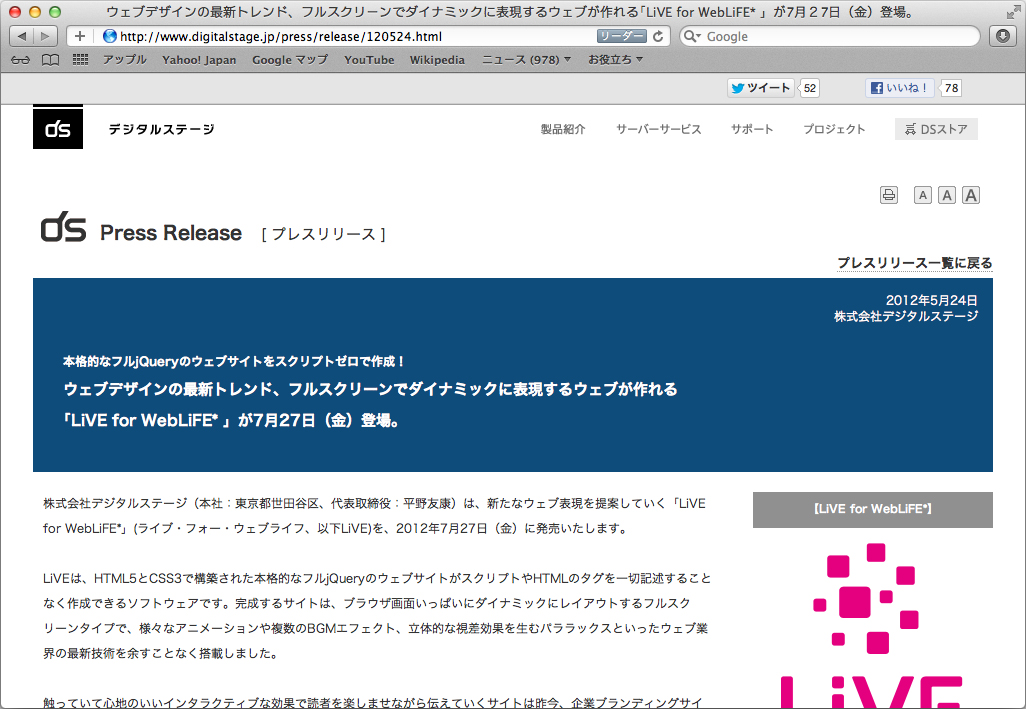Go to the DSストア shop button
Image resolution: width=1026 pixels, height=709 pixels.
pos(936,129)
